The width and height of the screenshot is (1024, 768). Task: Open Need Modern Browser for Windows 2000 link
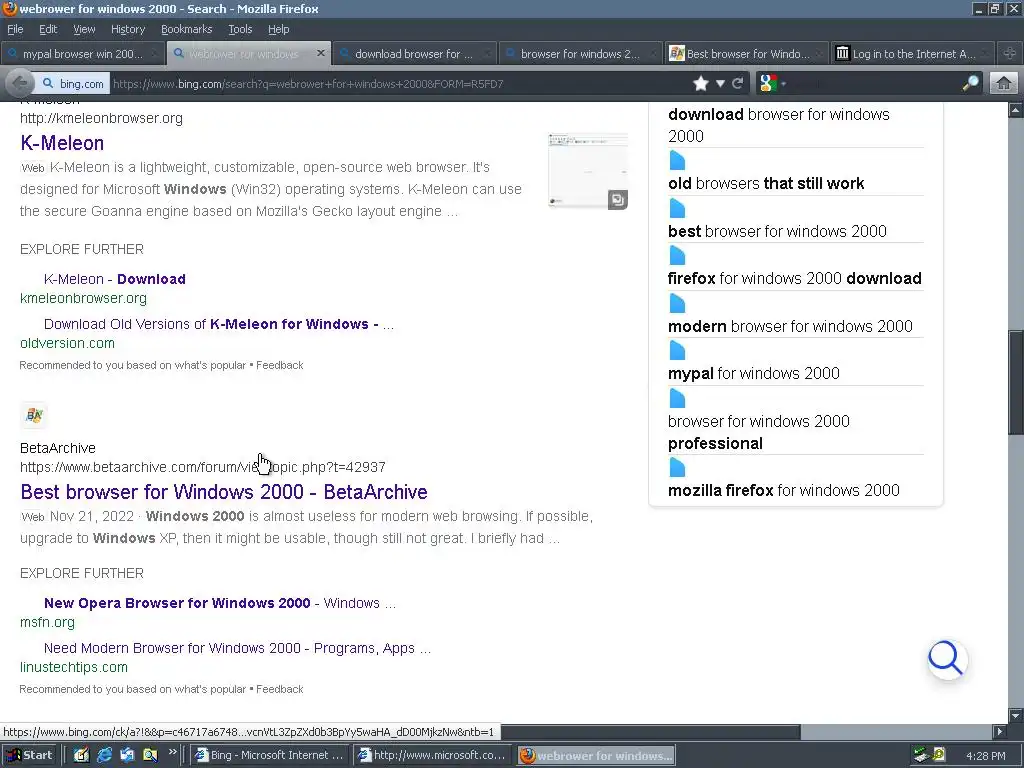[x=237, y=648]
